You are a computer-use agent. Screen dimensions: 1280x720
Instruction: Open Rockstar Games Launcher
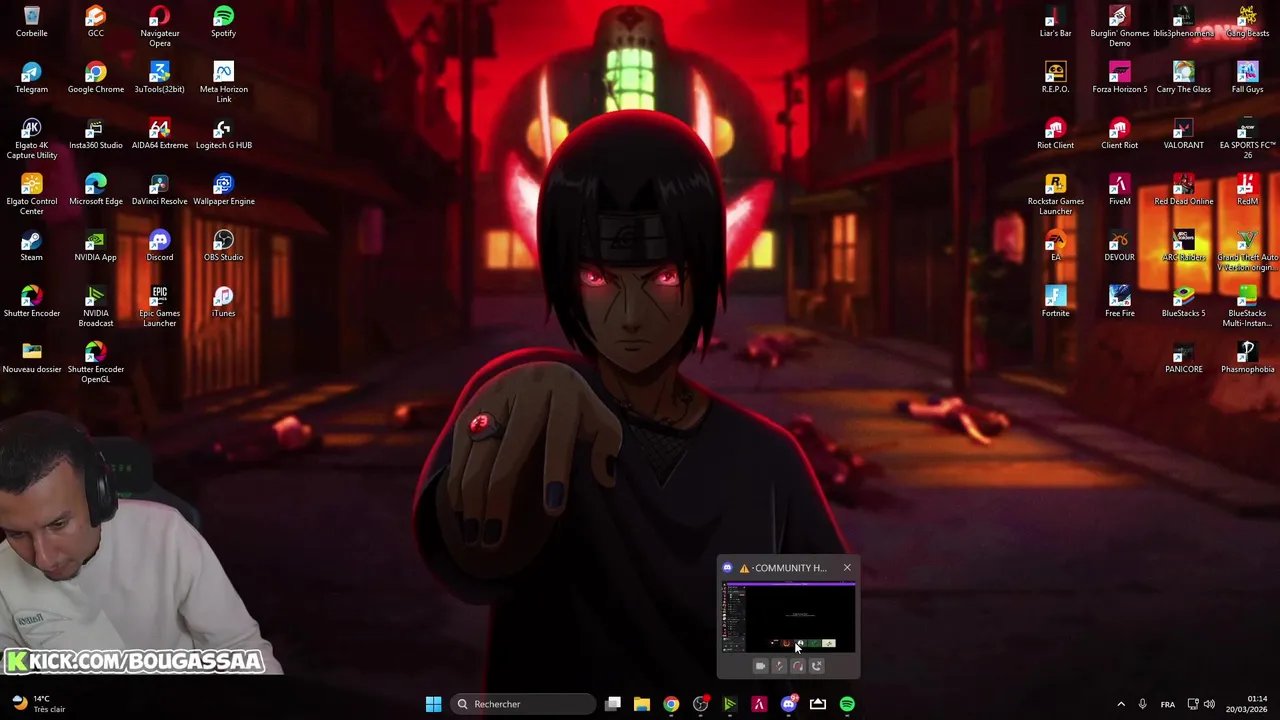pyautogui.click(x=1055, y=194)
